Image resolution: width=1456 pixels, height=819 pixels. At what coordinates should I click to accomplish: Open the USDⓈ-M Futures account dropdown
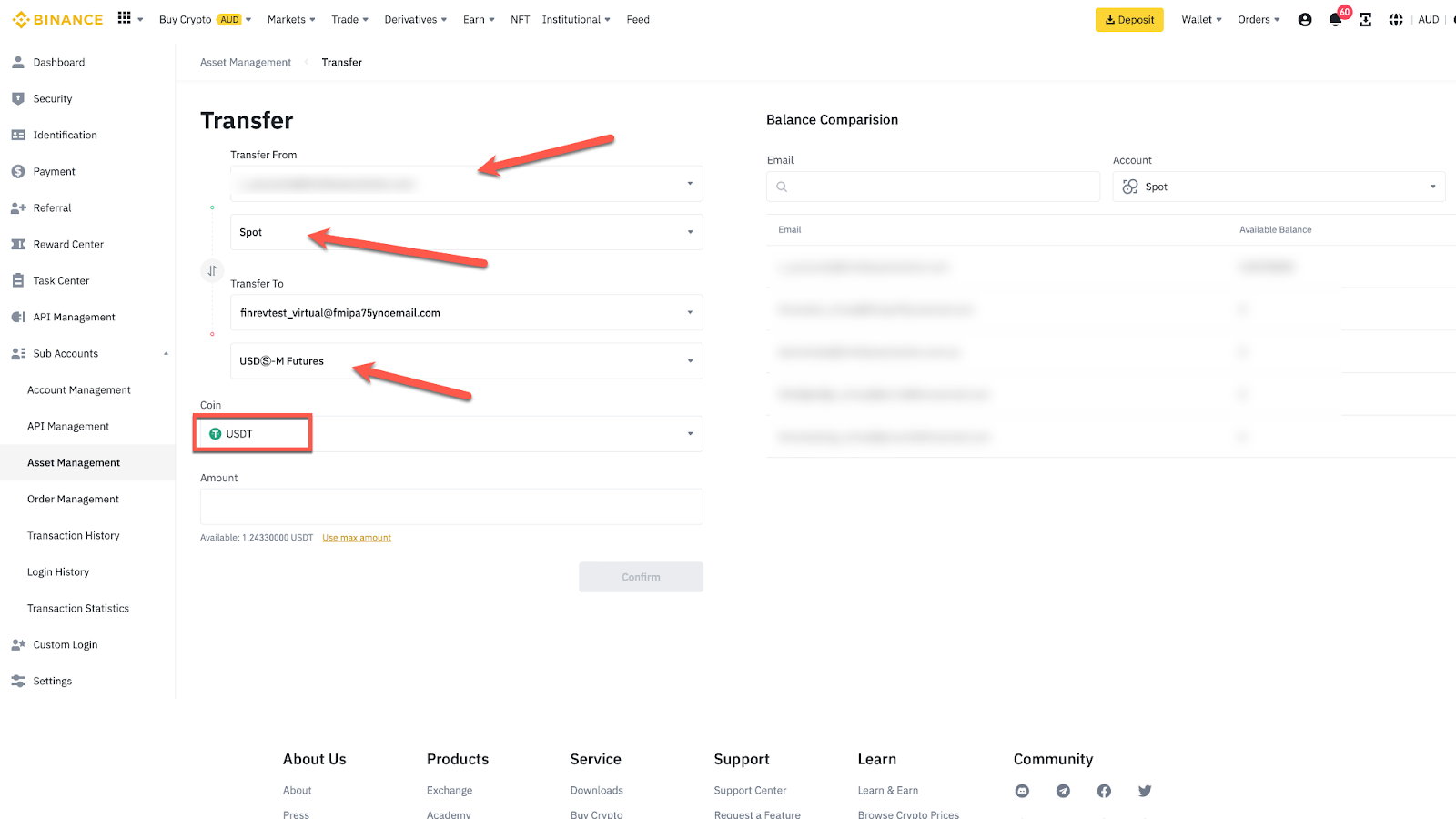point(467,361)
